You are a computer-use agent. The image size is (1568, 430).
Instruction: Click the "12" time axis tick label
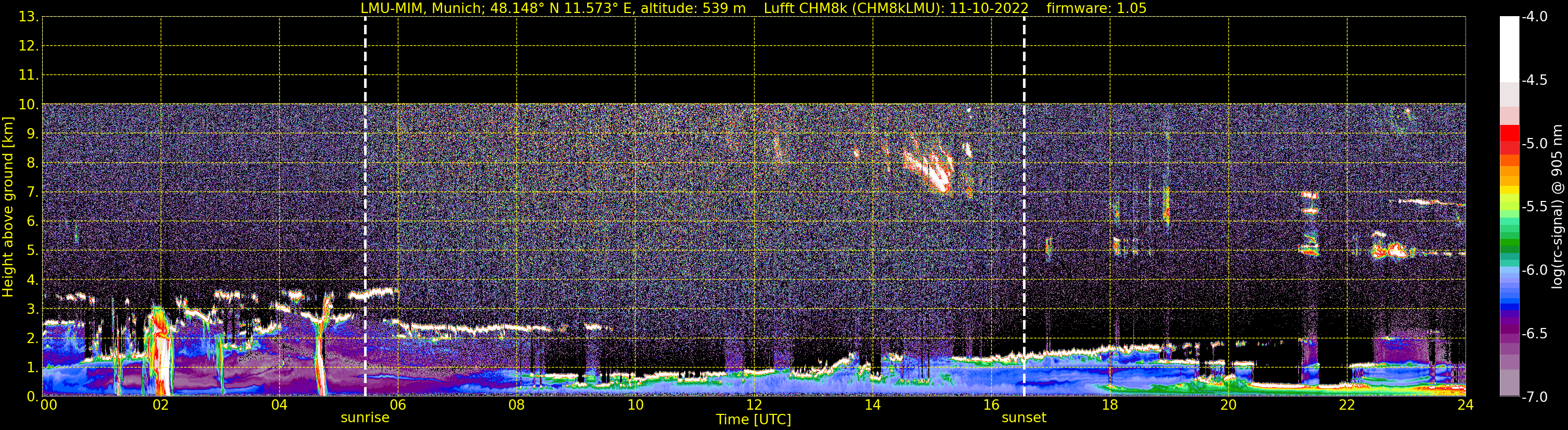tap(754, 405)
